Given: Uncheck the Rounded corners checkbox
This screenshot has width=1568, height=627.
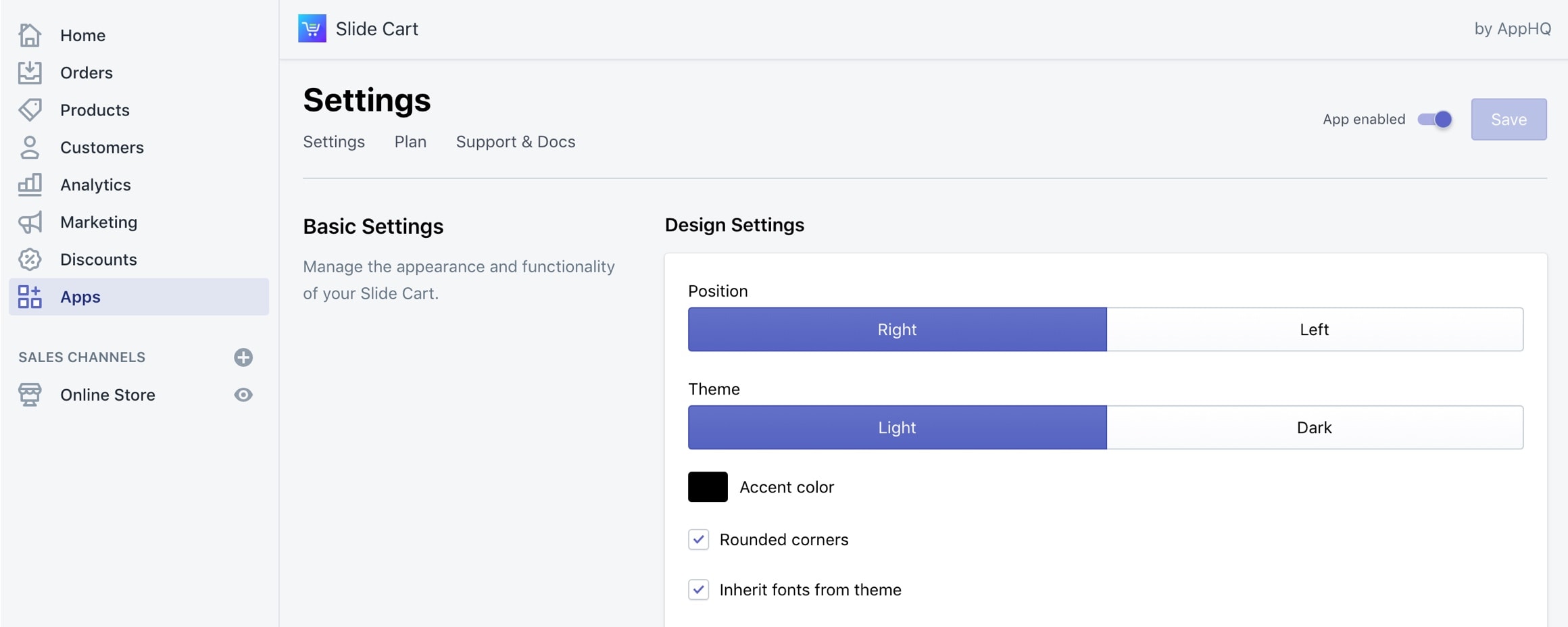Looking at the screenshot, I should tap(698, 539).
